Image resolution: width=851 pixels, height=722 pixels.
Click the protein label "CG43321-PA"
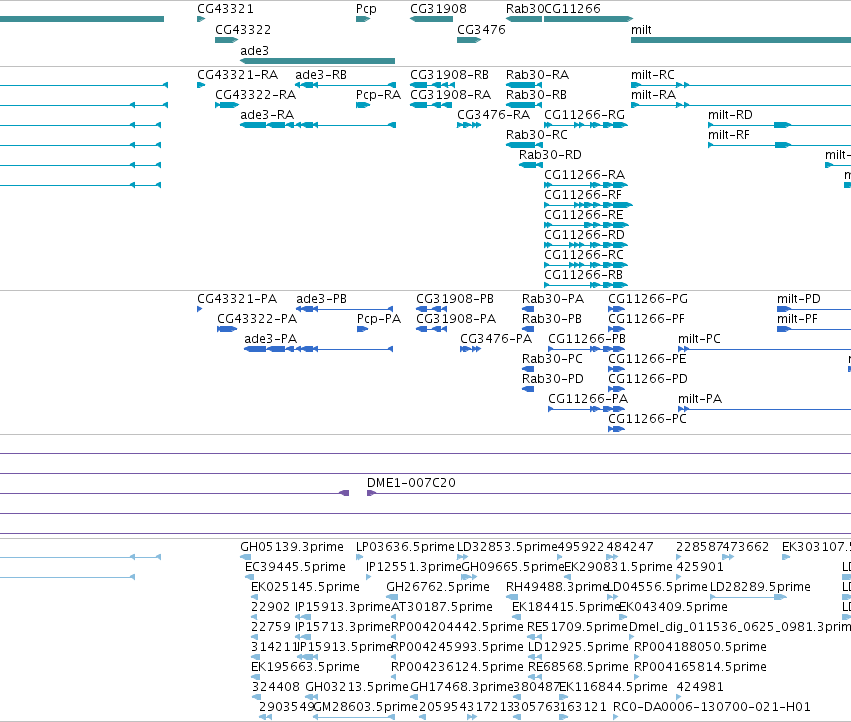(x=237, y=299)
